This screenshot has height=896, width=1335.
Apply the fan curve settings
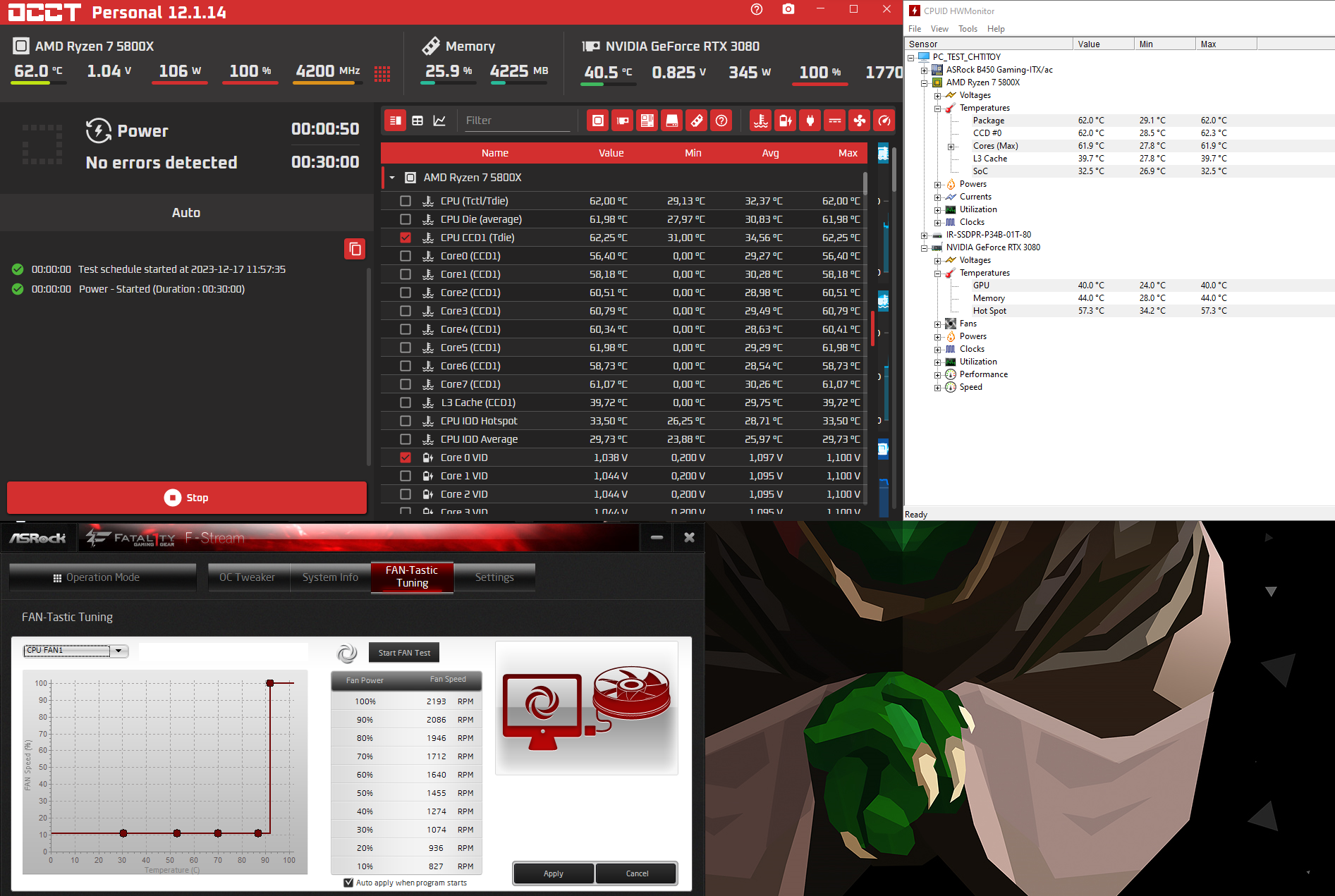(x=554, y=873)
